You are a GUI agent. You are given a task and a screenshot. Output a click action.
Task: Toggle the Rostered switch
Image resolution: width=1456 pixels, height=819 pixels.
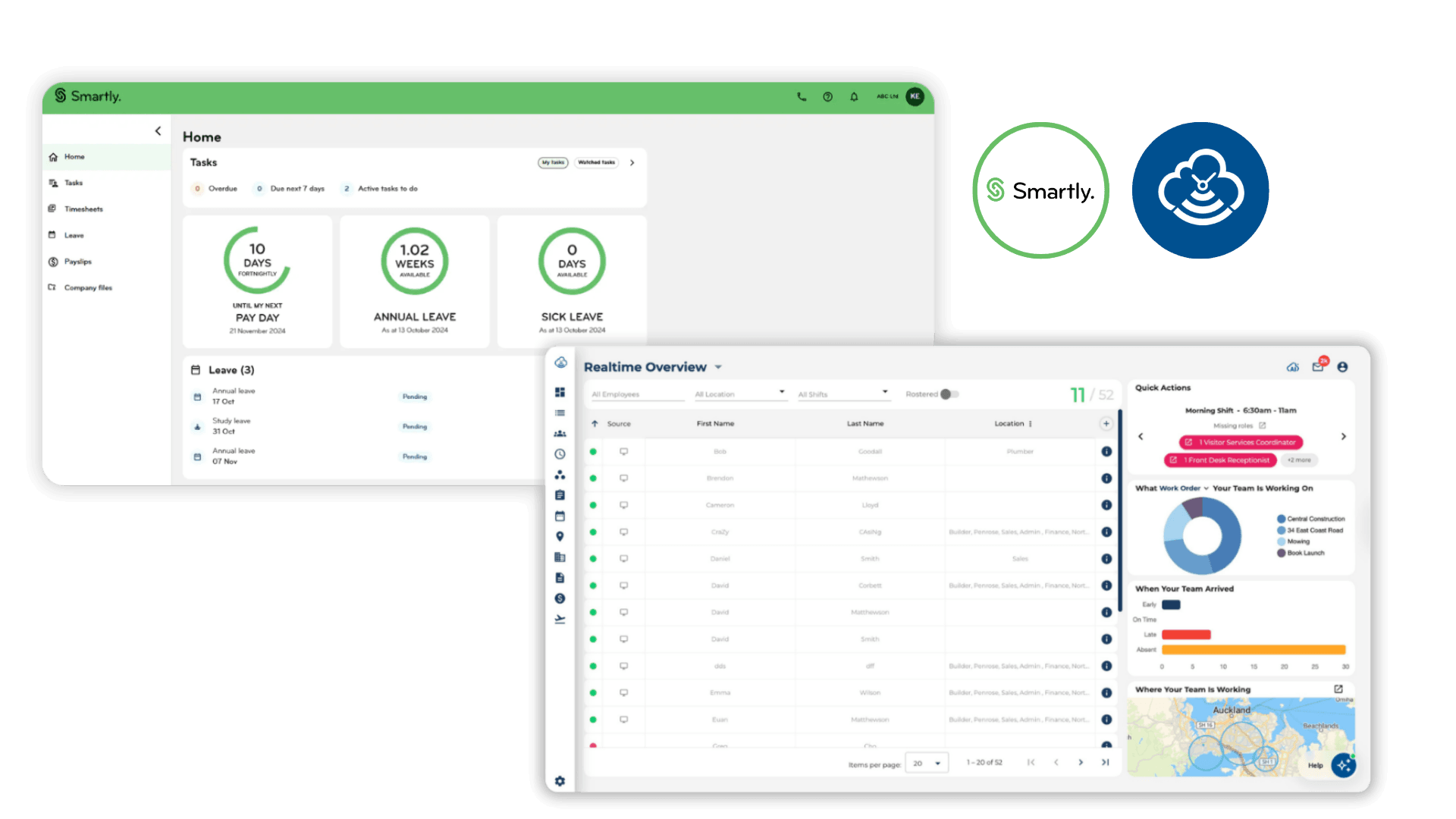point(949,394)
